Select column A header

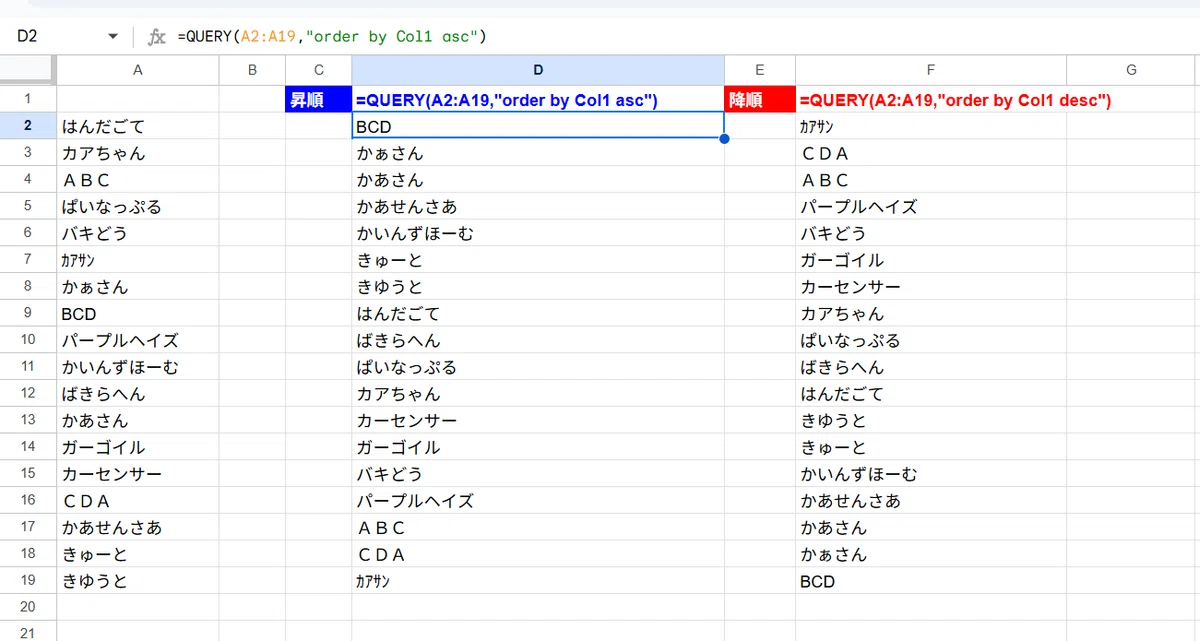click(x=138, y=70)
